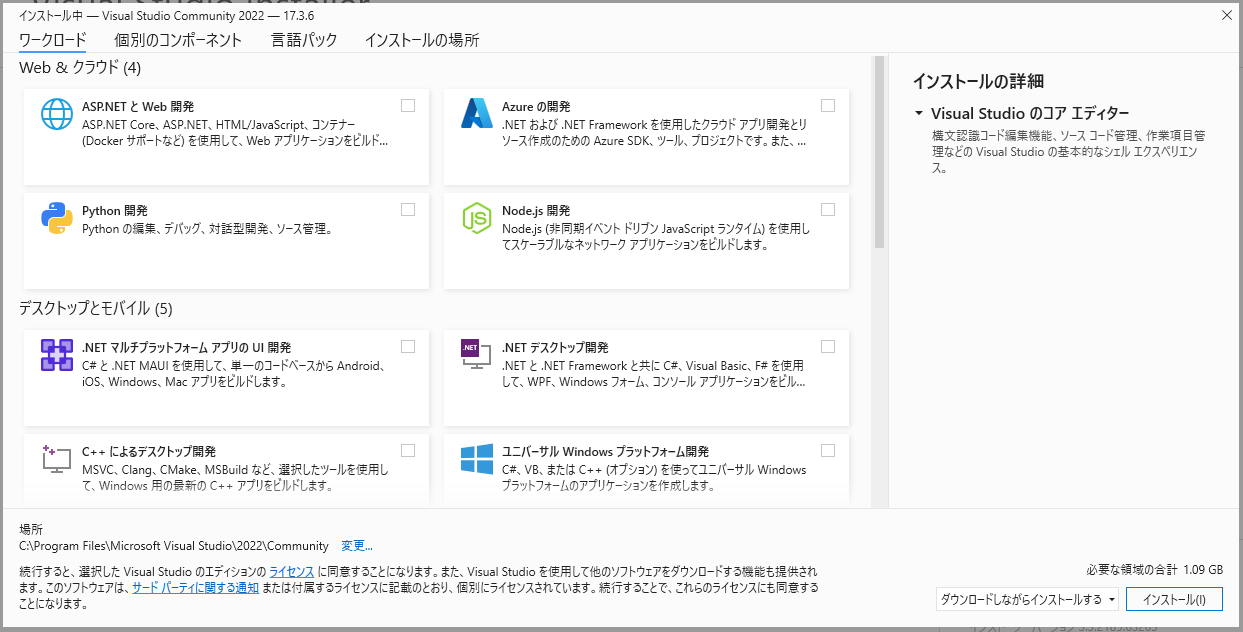Click the .NET デスクトップ開発 monitor icon

pos(477,355)
